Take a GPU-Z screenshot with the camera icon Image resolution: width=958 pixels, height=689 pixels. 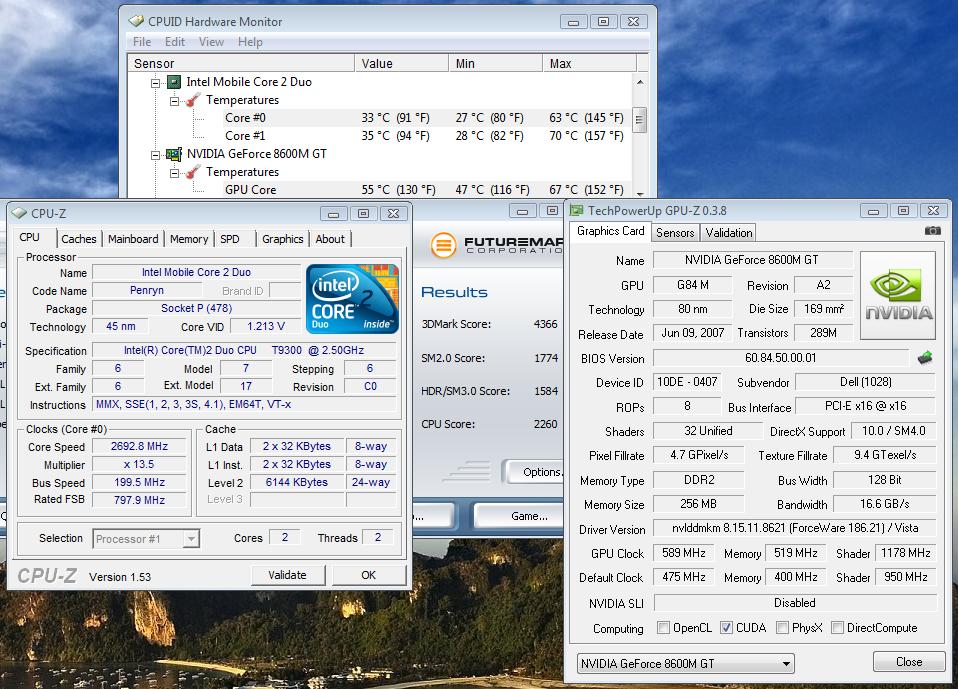(x=932, y=230)
